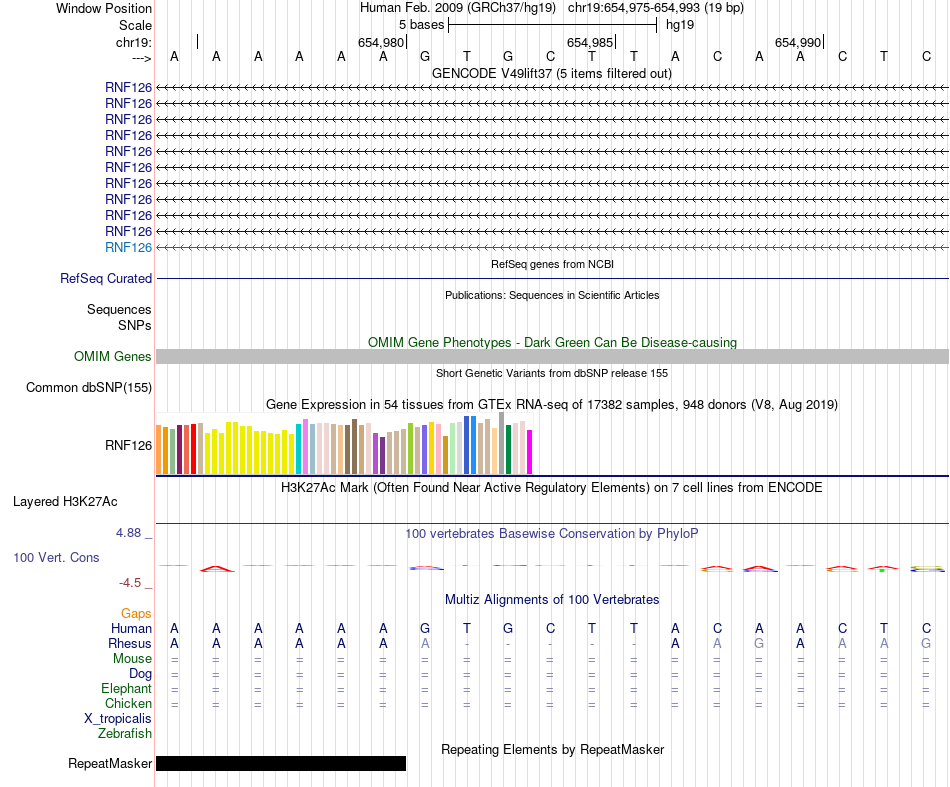Open the Sequences track label
The width and height of the screenshot is (950, 787).
119,310
